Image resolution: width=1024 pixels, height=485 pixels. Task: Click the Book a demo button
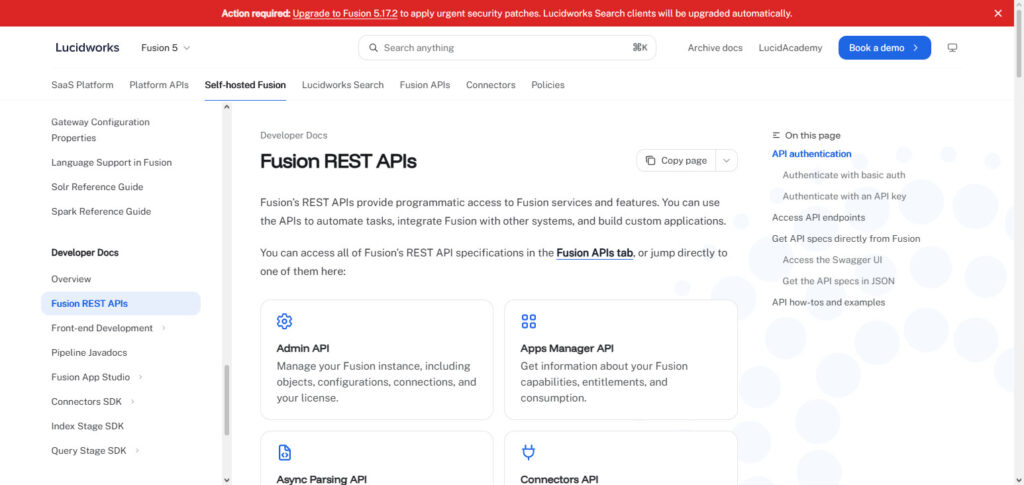pyautogui.click(x=884, y=48)
